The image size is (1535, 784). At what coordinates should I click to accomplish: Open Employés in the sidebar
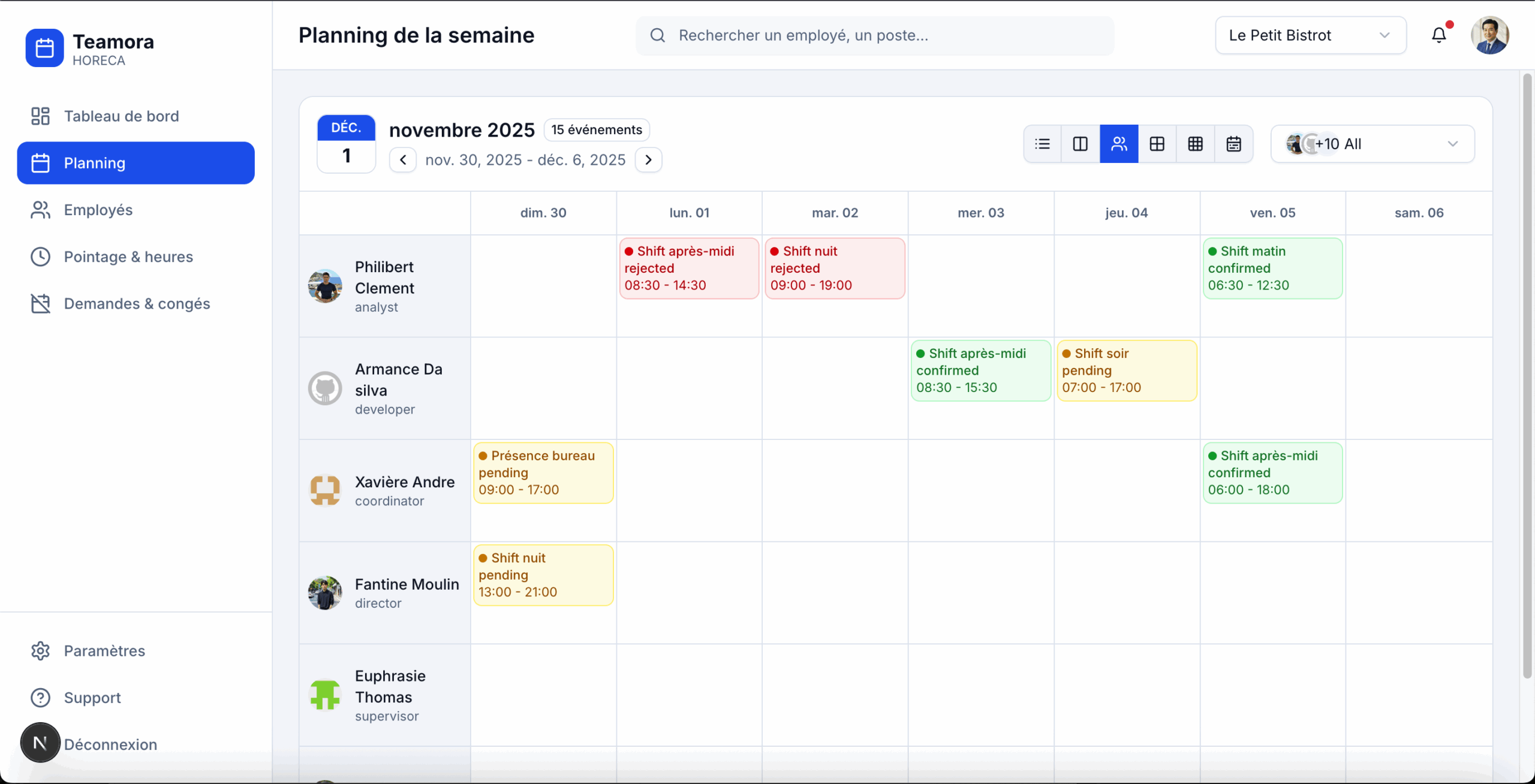tap(98, 210)
